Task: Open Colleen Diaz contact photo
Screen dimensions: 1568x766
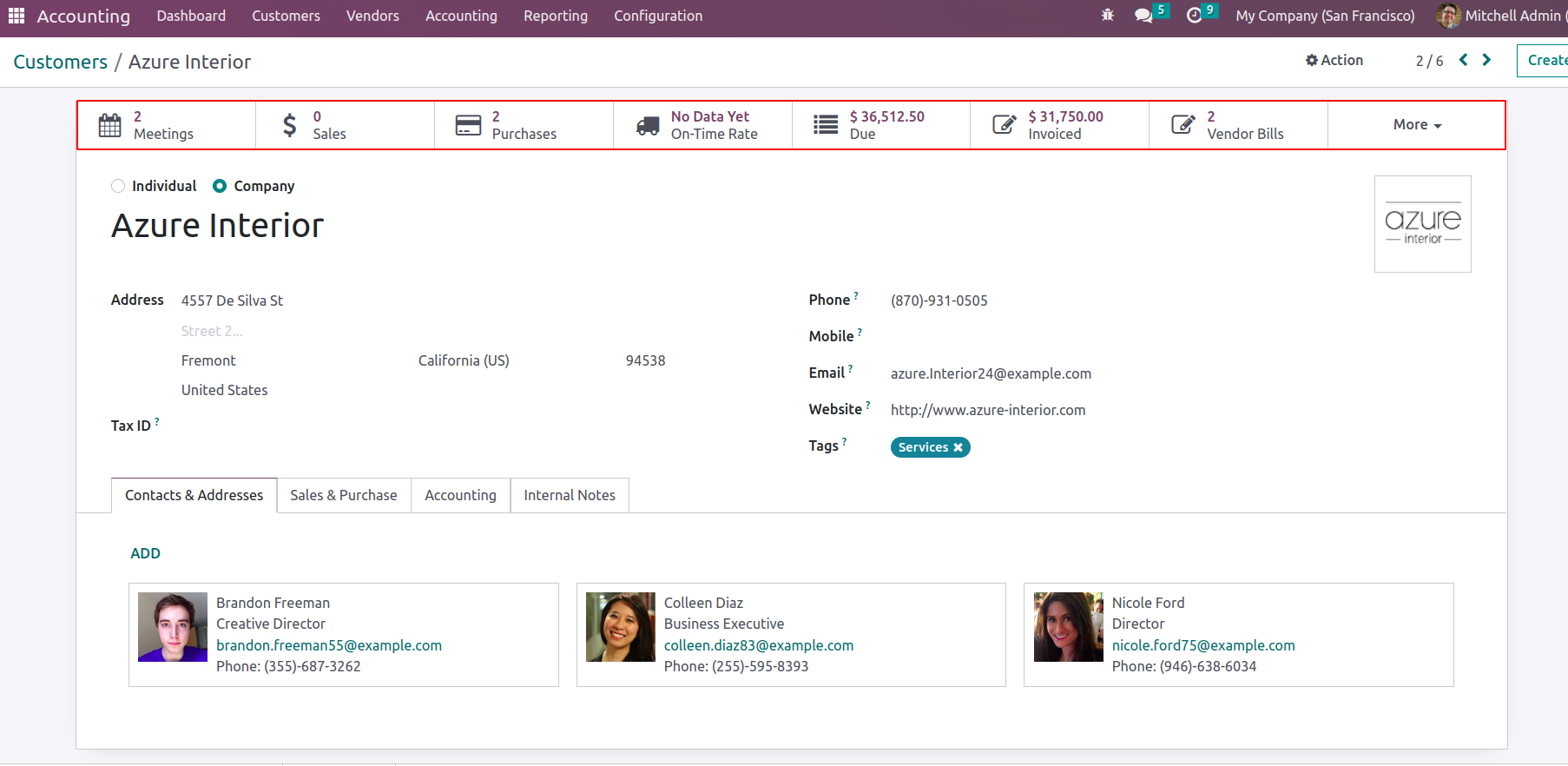Action: point(621,627)
